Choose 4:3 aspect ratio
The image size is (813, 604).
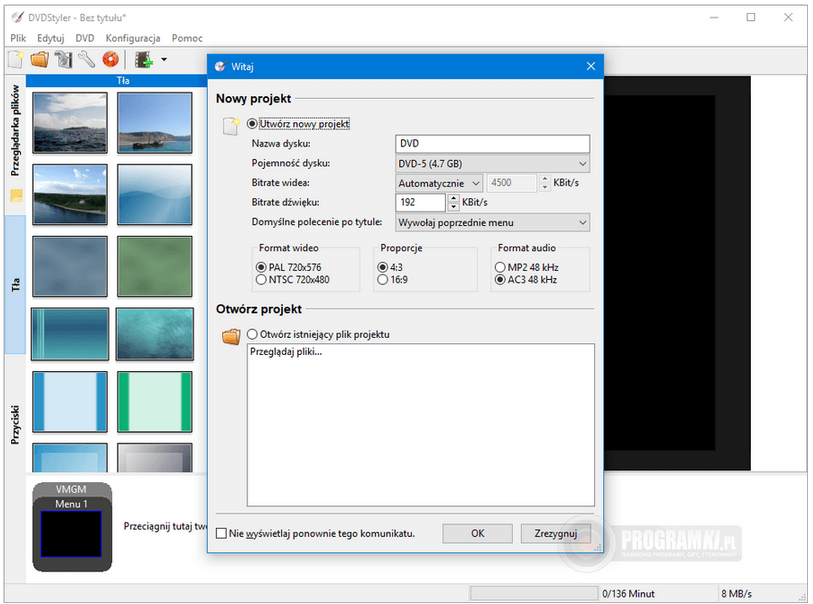coord(383,268)
